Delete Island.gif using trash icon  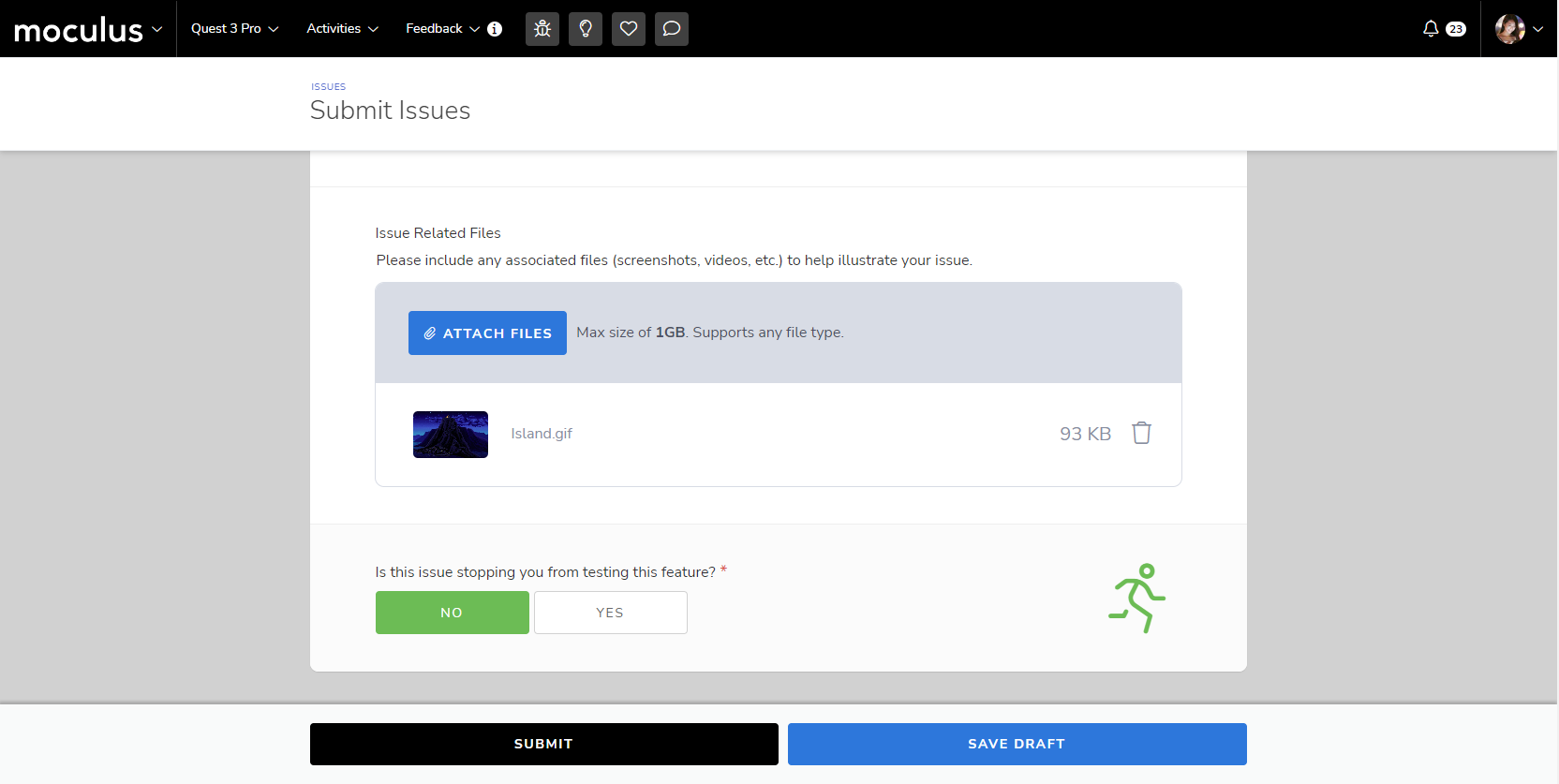[1141, 434]
